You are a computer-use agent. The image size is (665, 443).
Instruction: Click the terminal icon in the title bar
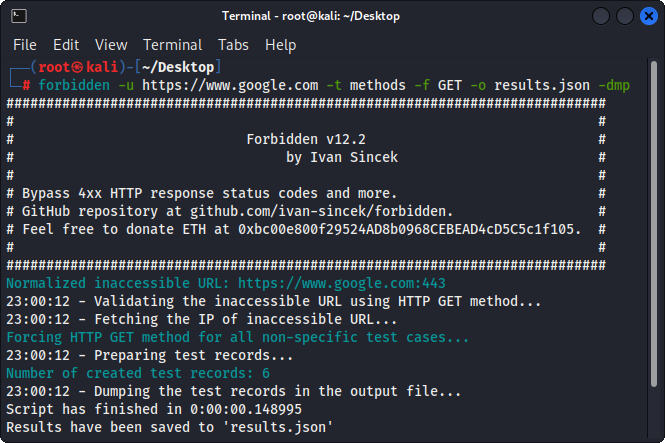click(x=16, y=16)
